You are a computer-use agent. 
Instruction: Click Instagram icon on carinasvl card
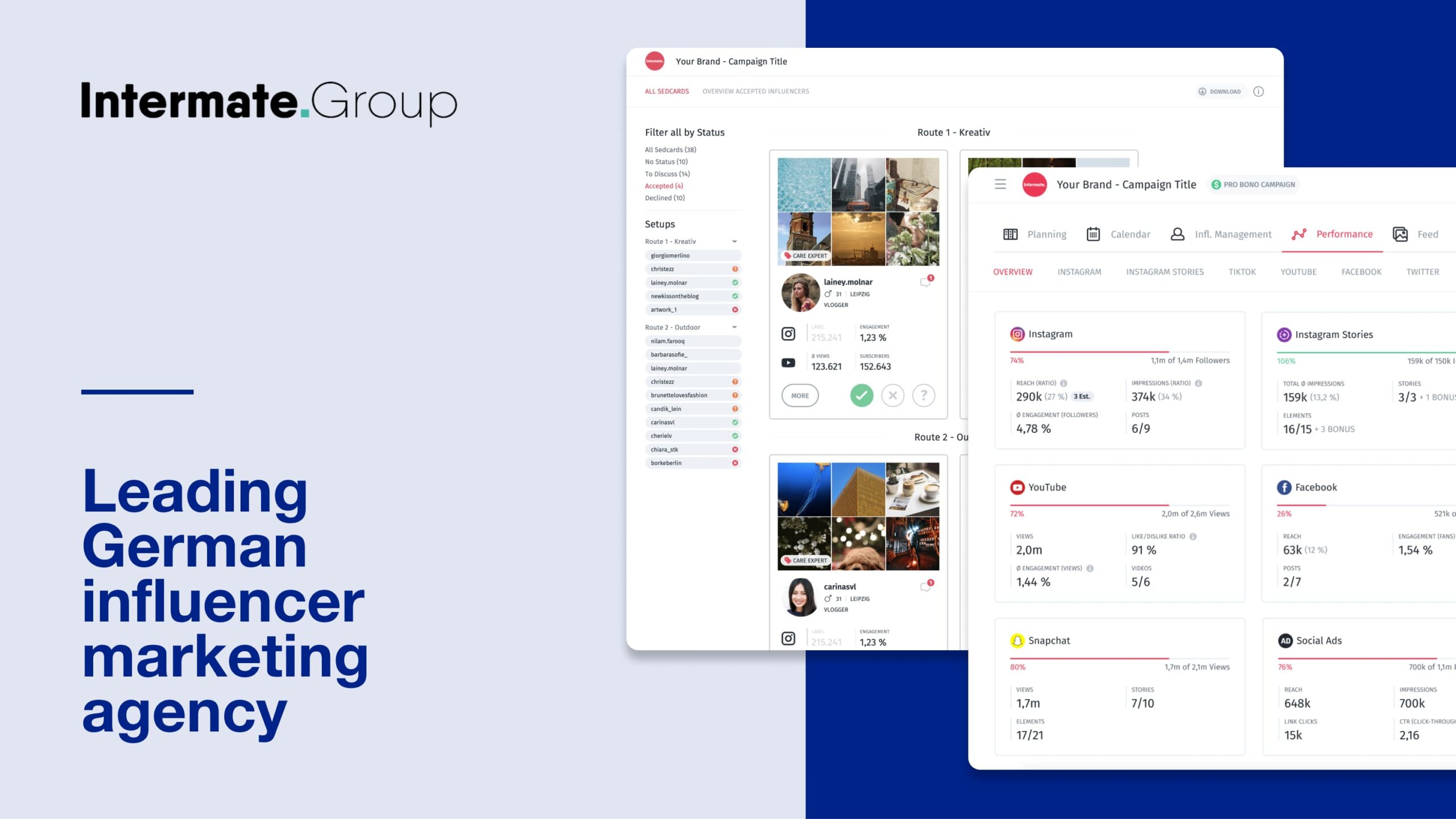click(788, 638)
